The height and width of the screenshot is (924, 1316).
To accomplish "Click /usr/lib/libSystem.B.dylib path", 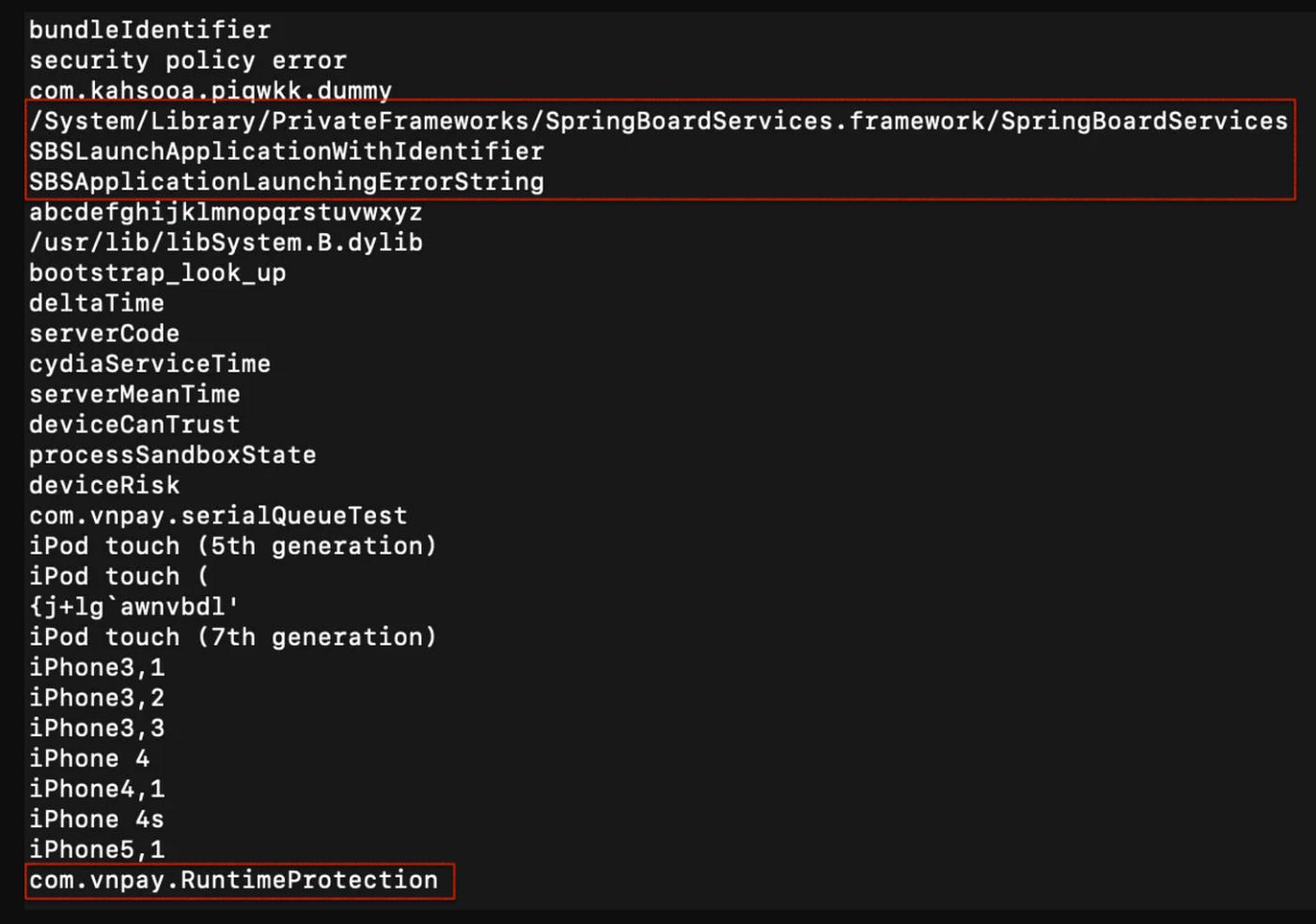I will (x=226, y=243).
